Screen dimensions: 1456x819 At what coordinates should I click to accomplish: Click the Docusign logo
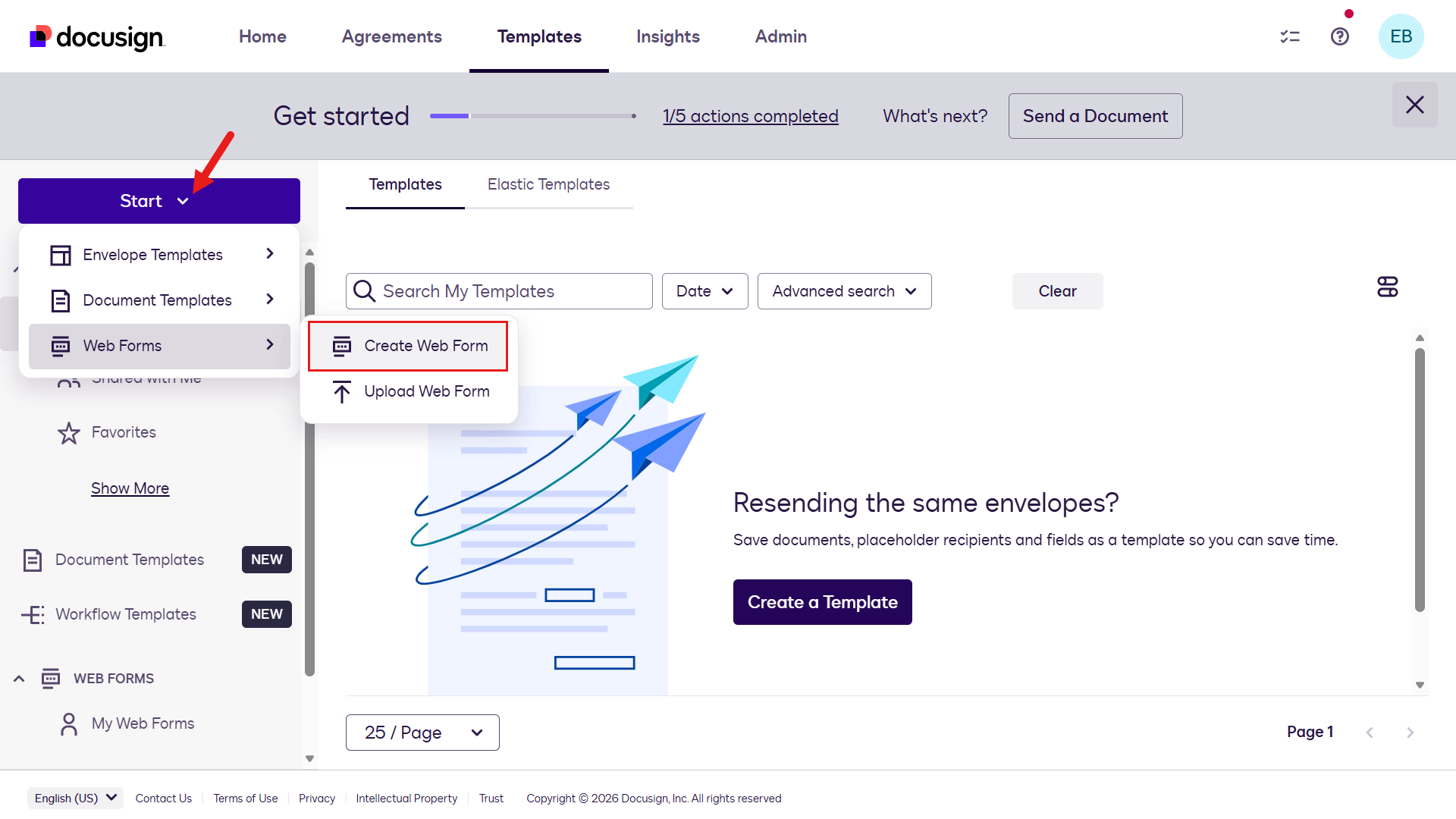(97, 36)
